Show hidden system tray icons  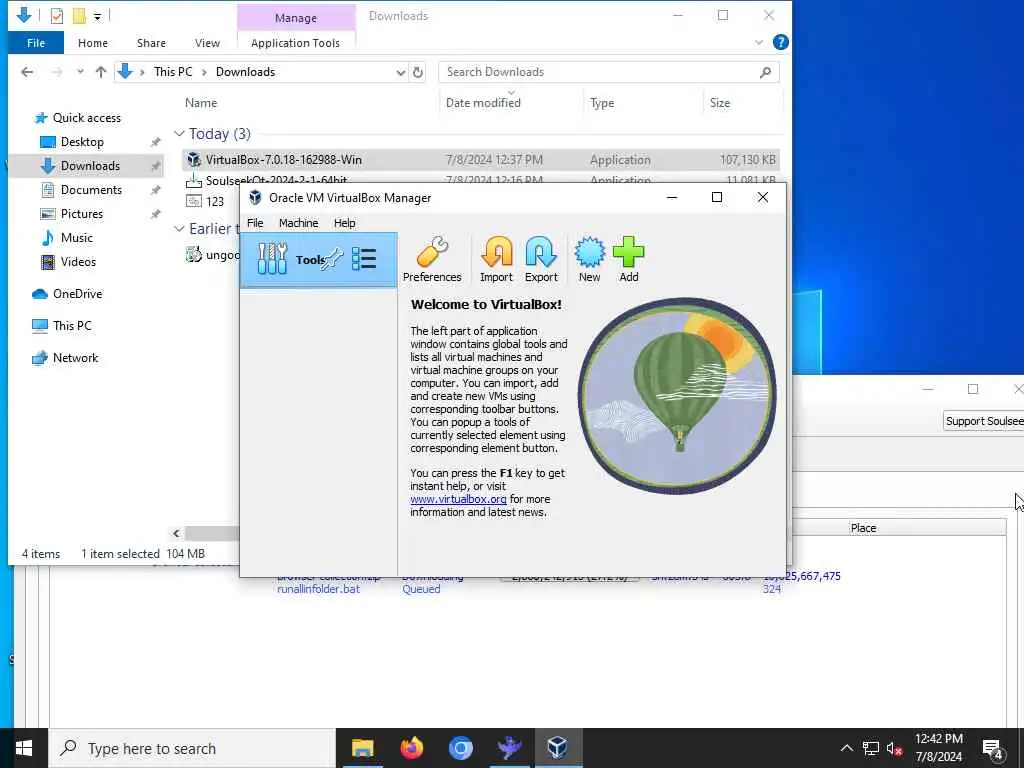[846, 748]
